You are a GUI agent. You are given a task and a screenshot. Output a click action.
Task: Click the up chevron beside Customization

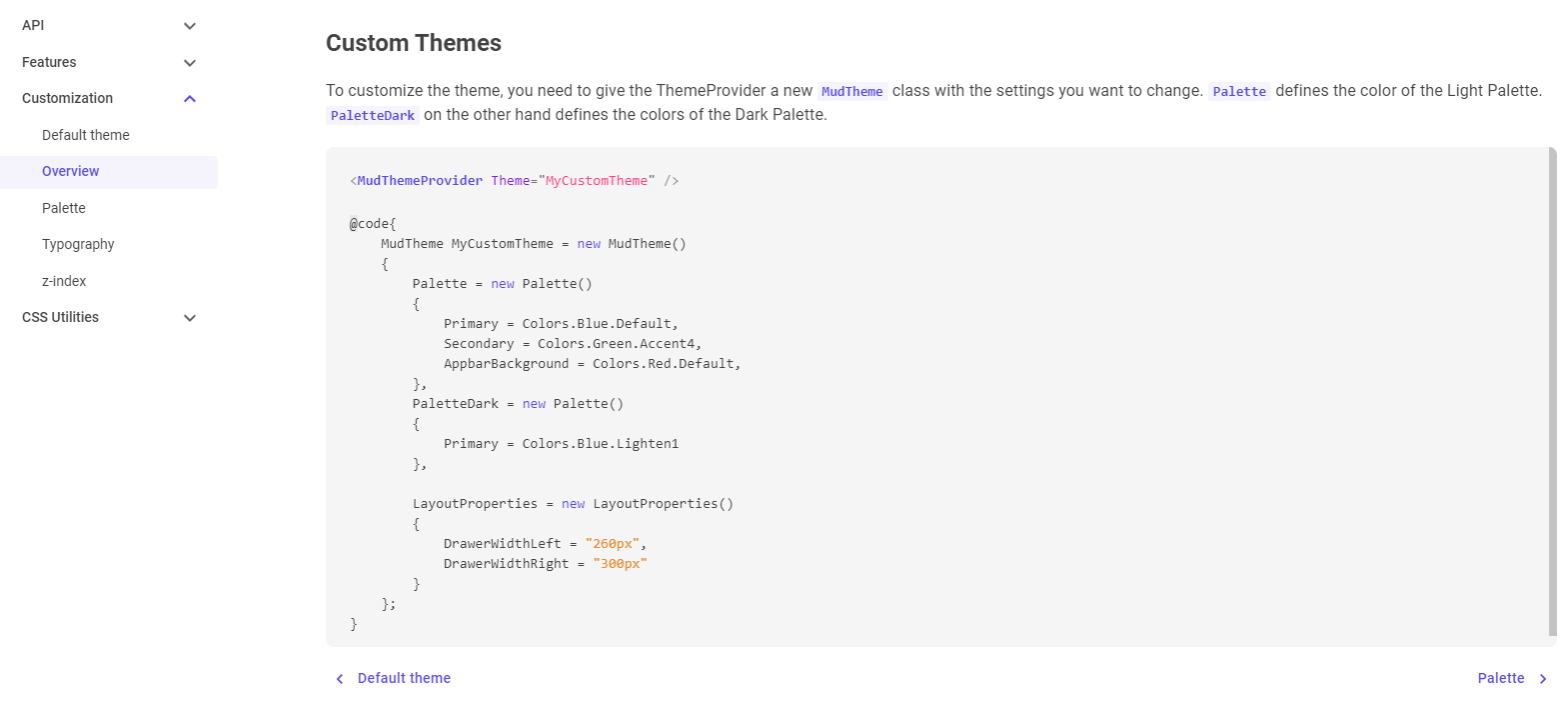[190, 99]
